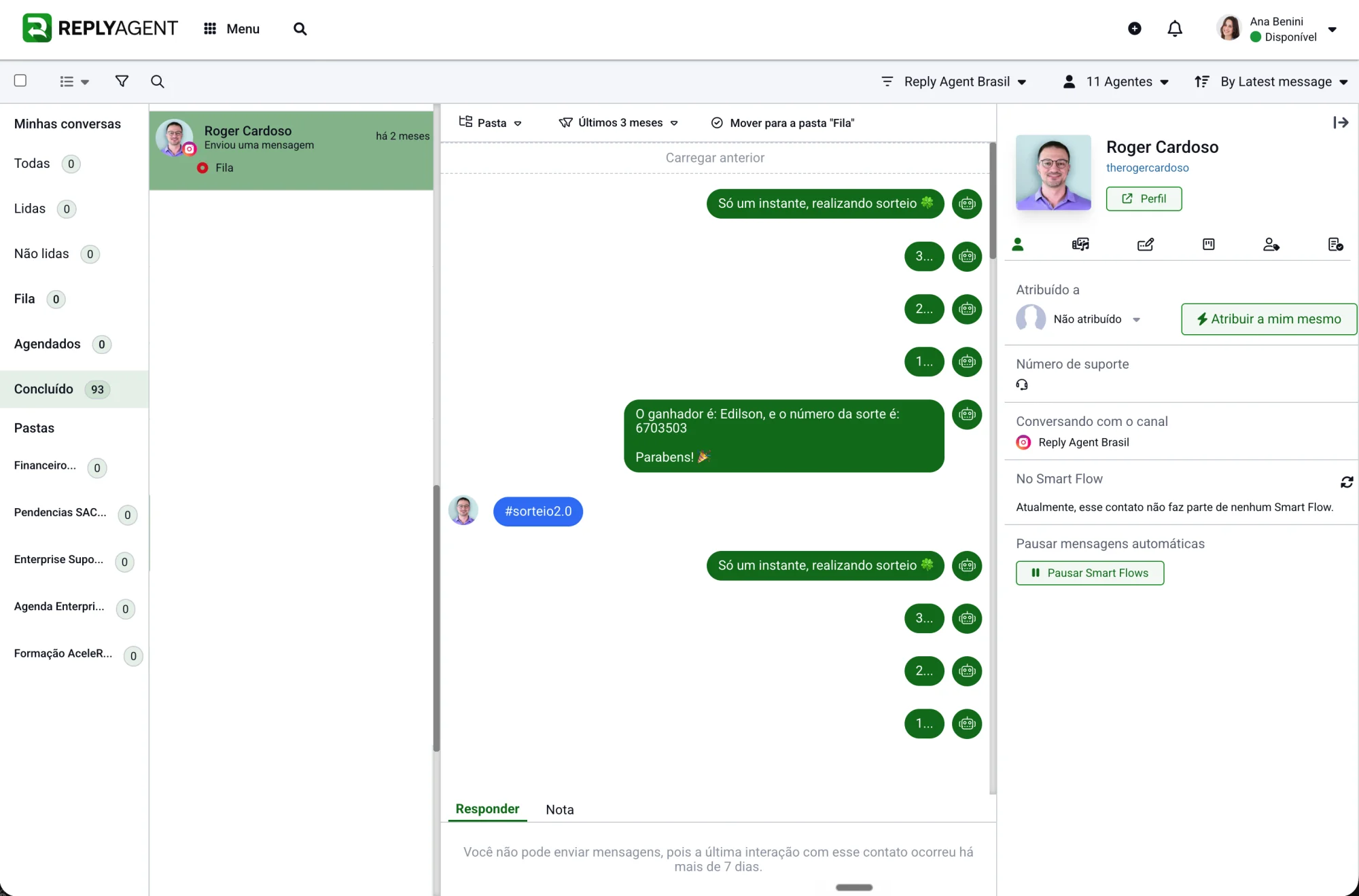Click Reply Agent Brasil Instagram channel icon
This screenshot has width=1359, height=896.
1023,442
